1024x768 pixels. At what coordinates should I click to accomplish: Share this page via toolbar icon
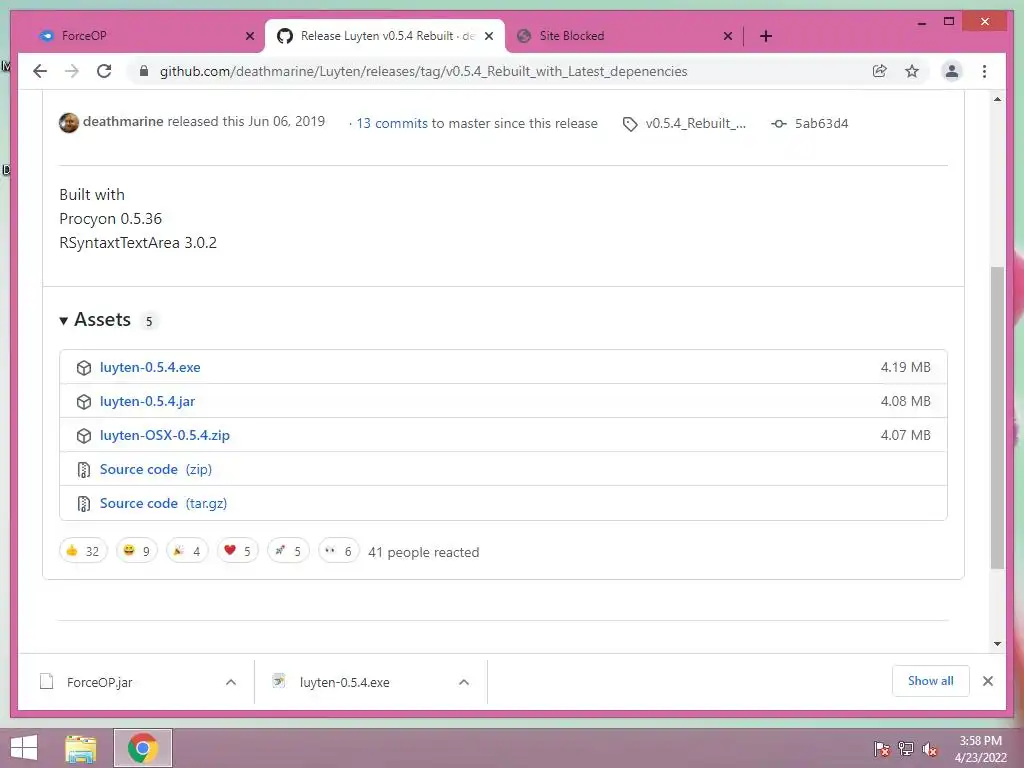pos(880,71)
